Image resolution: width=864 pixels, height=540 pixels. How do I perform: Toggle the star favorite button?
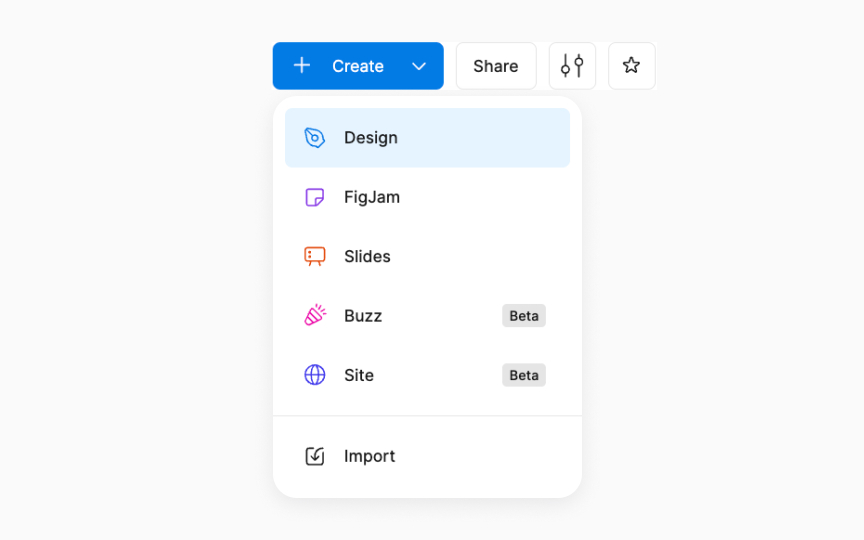click(631, 66)
